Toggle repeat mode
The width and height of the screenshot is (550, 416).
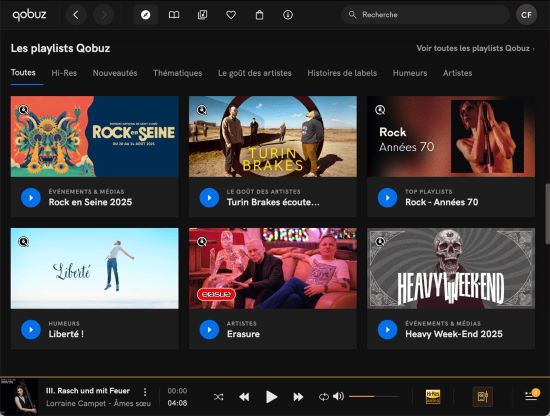click(x=323, y=397)
